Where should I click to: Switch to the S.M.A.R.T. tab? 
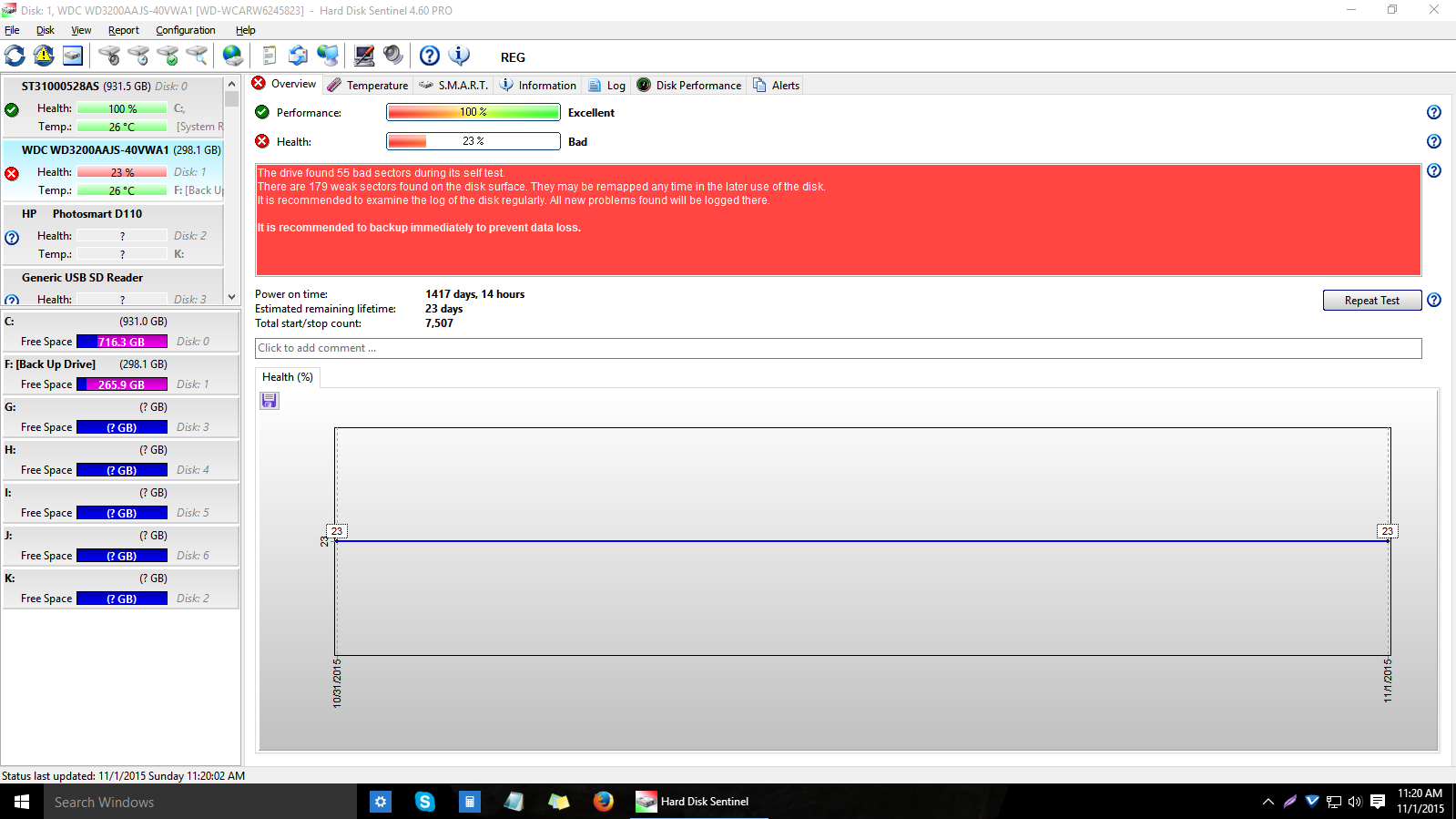453,86
